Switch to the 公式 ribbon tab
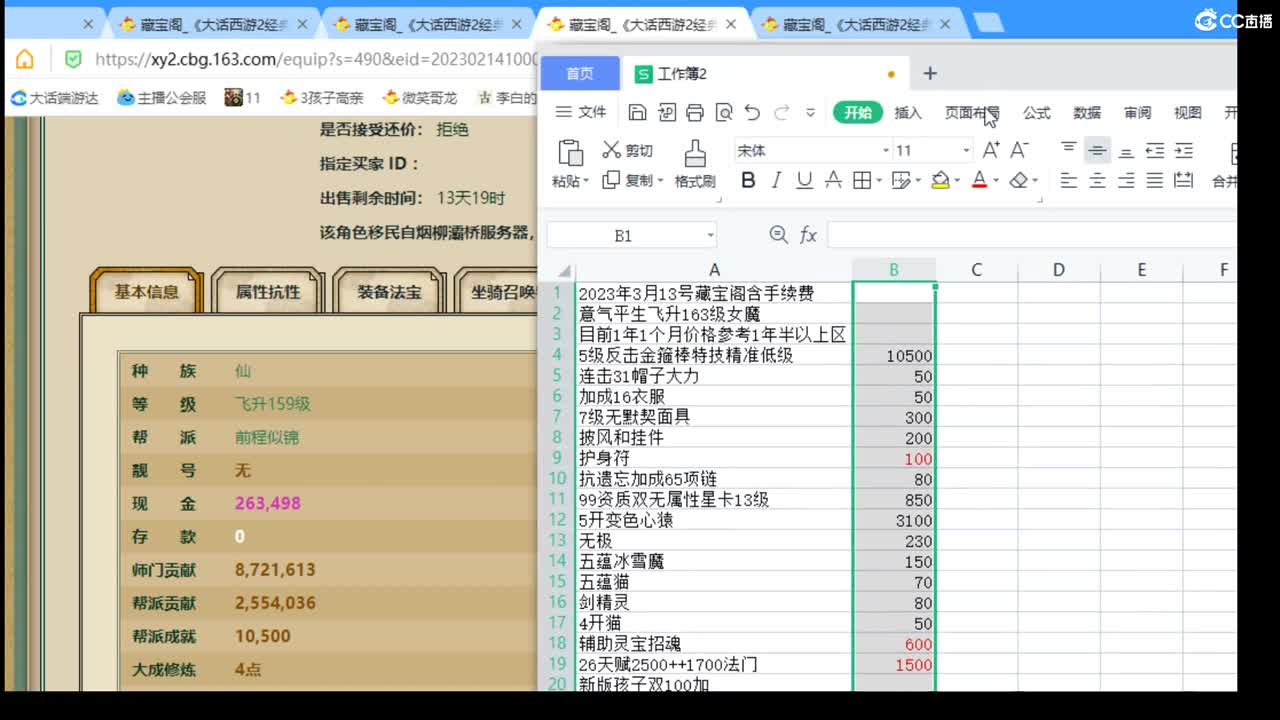The height and width of the screenshot is (720, 1280). coord(1037,113)
